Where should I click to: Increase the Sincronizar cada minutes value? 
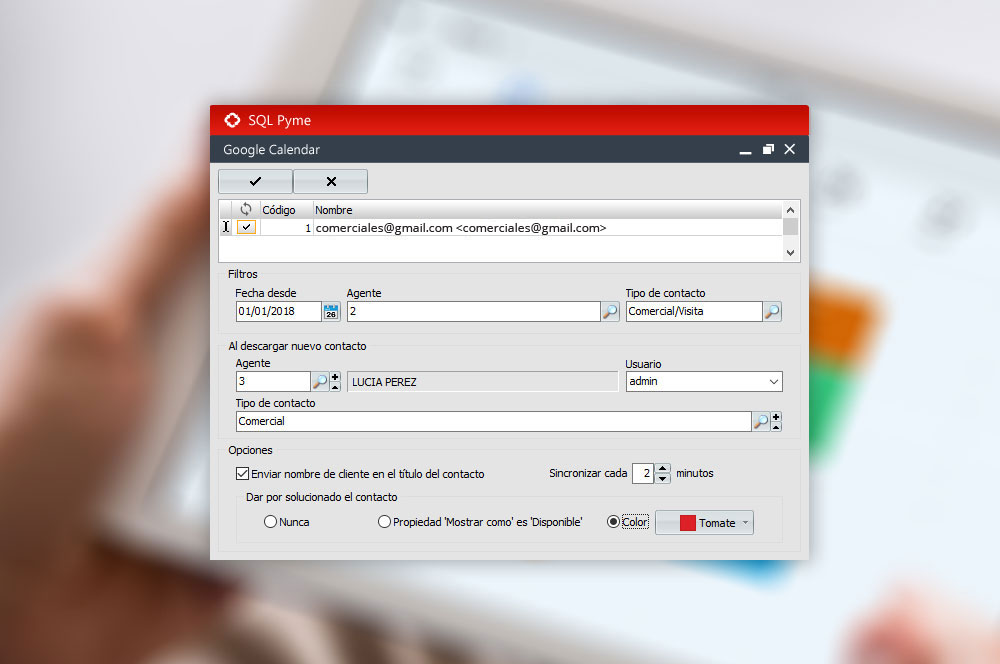[x=663, y=468]
